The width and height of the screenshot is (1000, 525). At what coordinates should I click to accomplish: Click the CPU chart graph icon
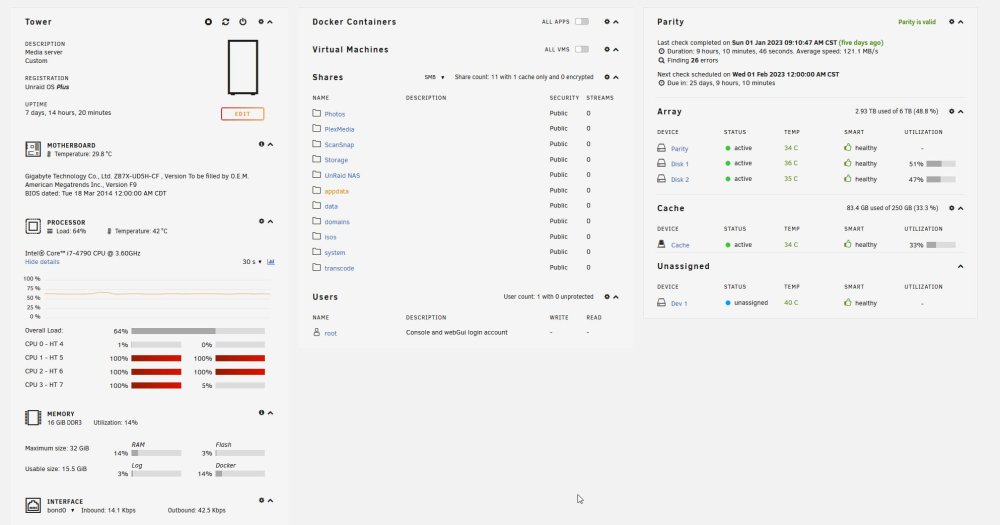(x=271, y=262)
